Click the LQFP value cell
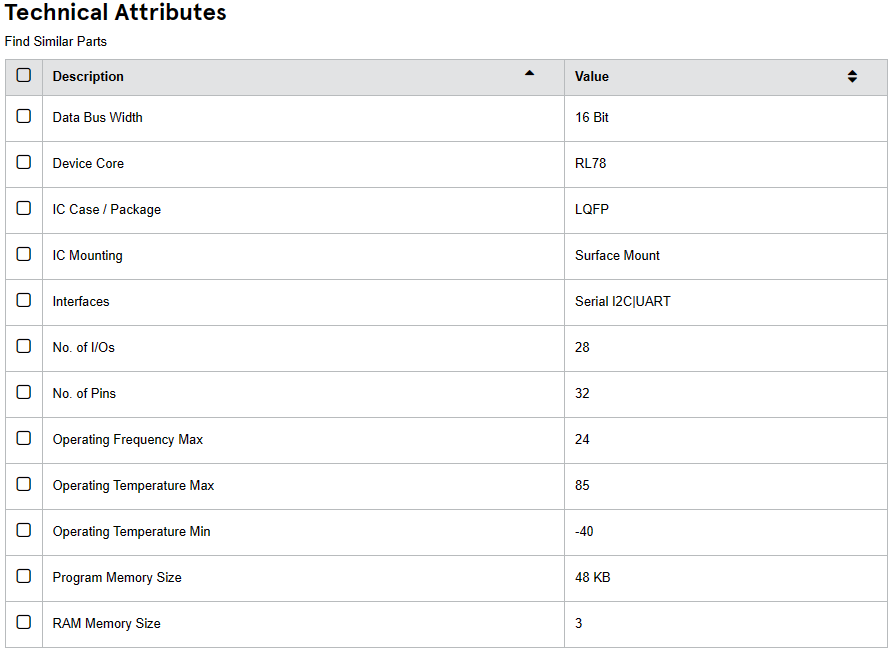 pyautogui.click(x=592, y=210)
